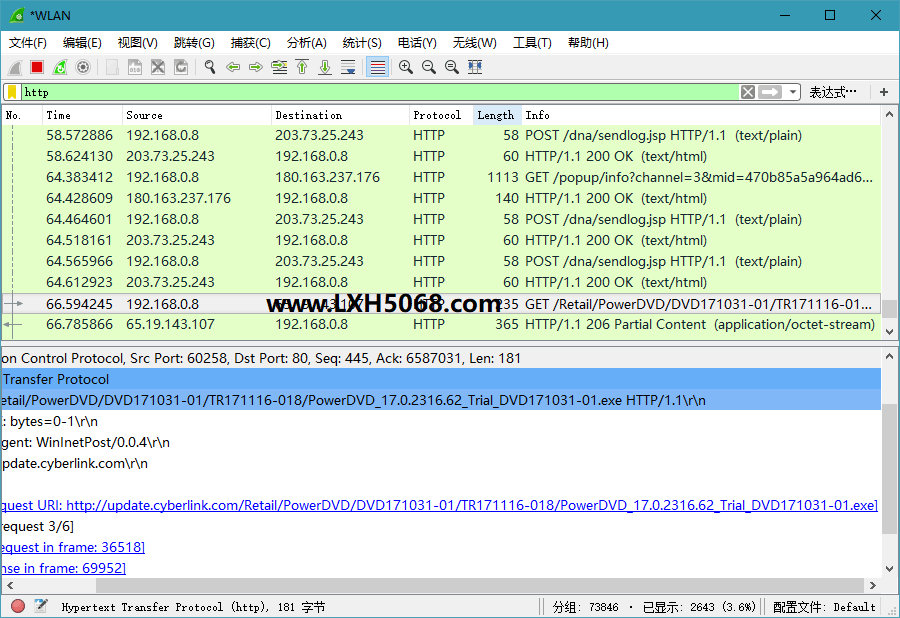
Task: Click the start capture shark fin icon
Action: pos(15,67)
